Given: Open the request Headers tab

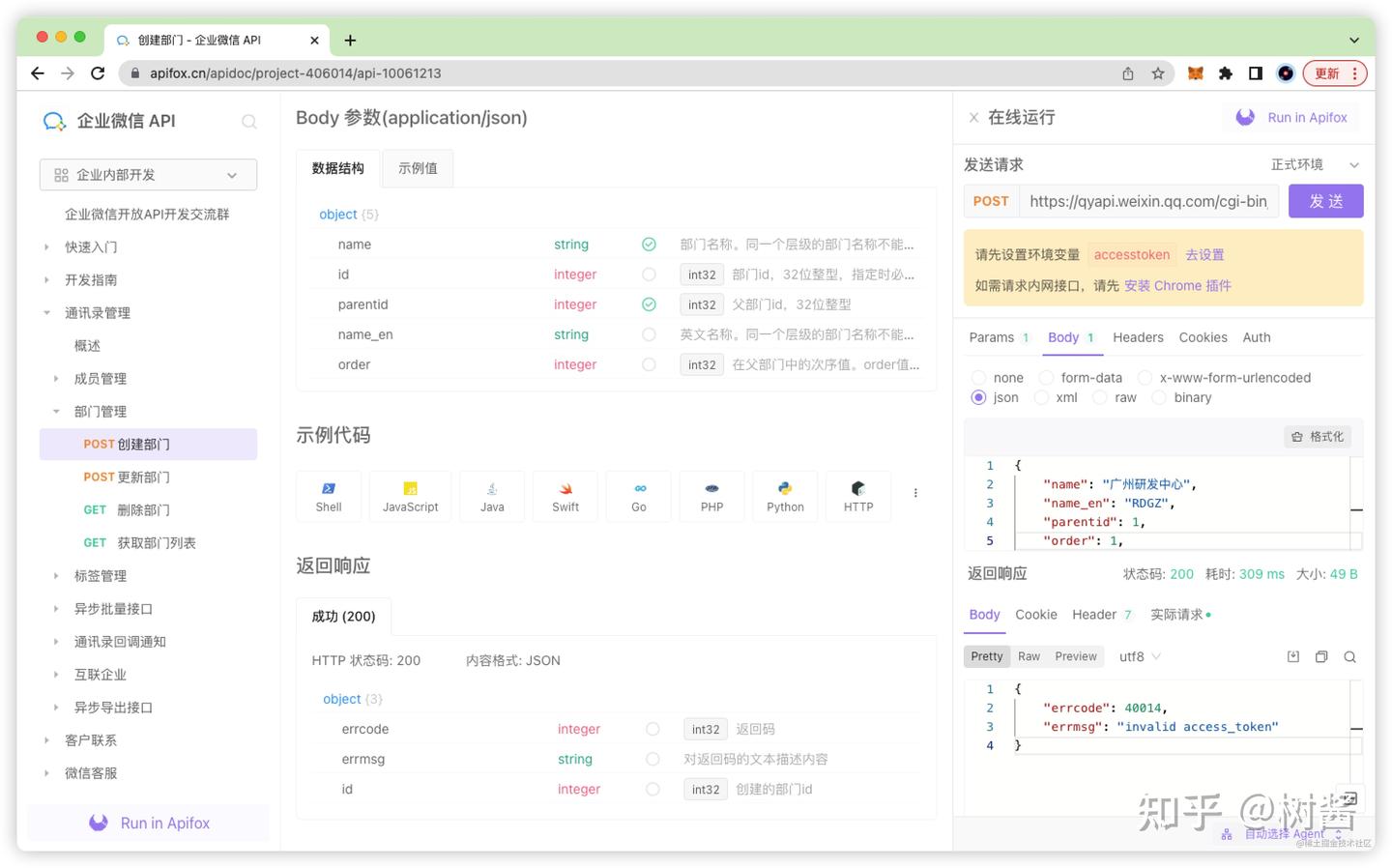Looking at the screenshot, I should click(x=1138, y=337).
